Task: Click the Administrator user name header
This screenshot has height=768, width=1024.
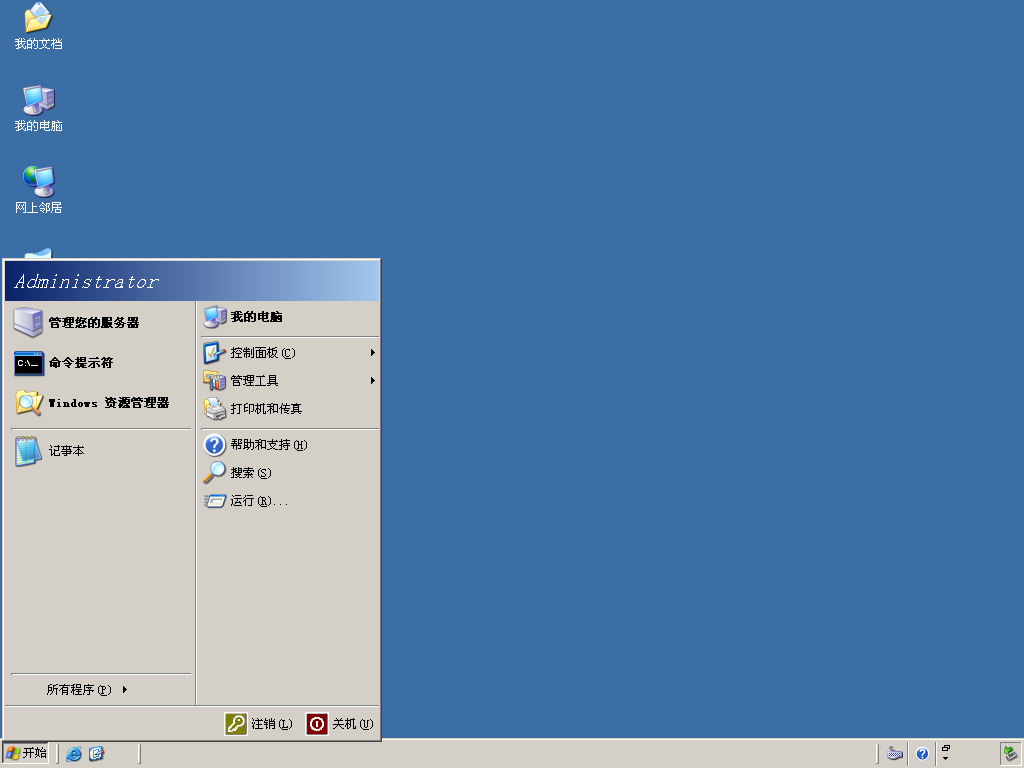Action: point(86,281)
